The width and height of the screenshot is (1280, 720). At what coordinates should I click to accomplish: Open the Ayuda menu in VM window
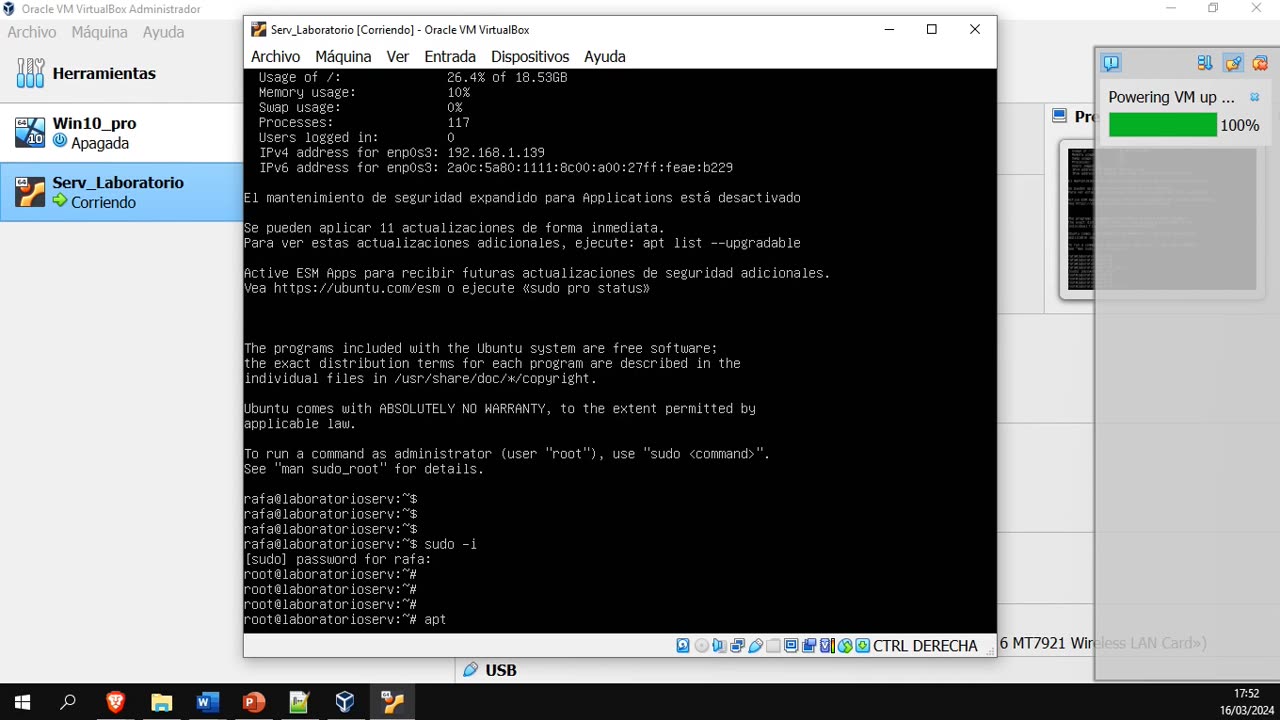[x=605, y=57]
